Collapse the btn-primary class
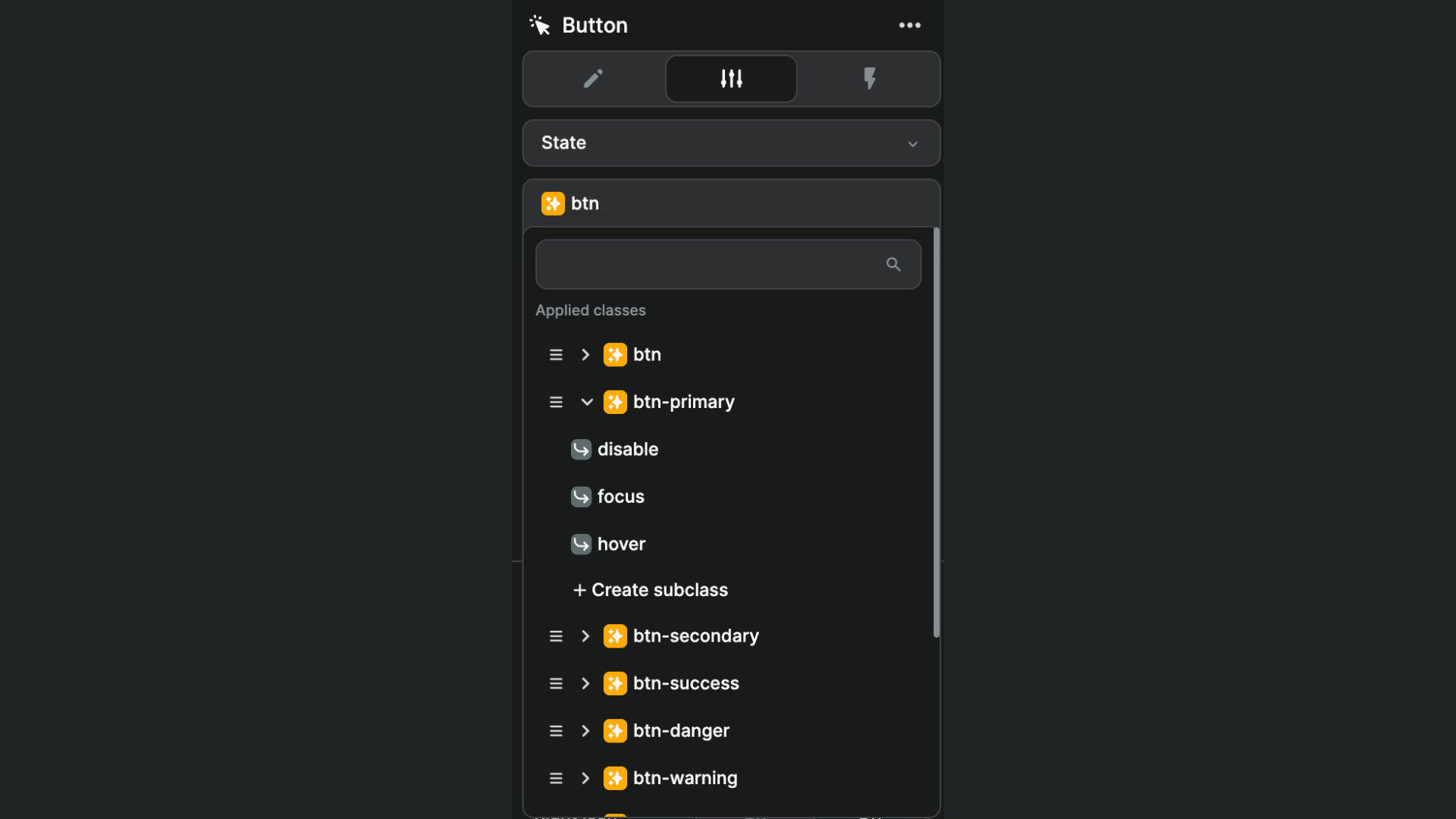The image size is (1456, 819). click(x=586, y=402)
